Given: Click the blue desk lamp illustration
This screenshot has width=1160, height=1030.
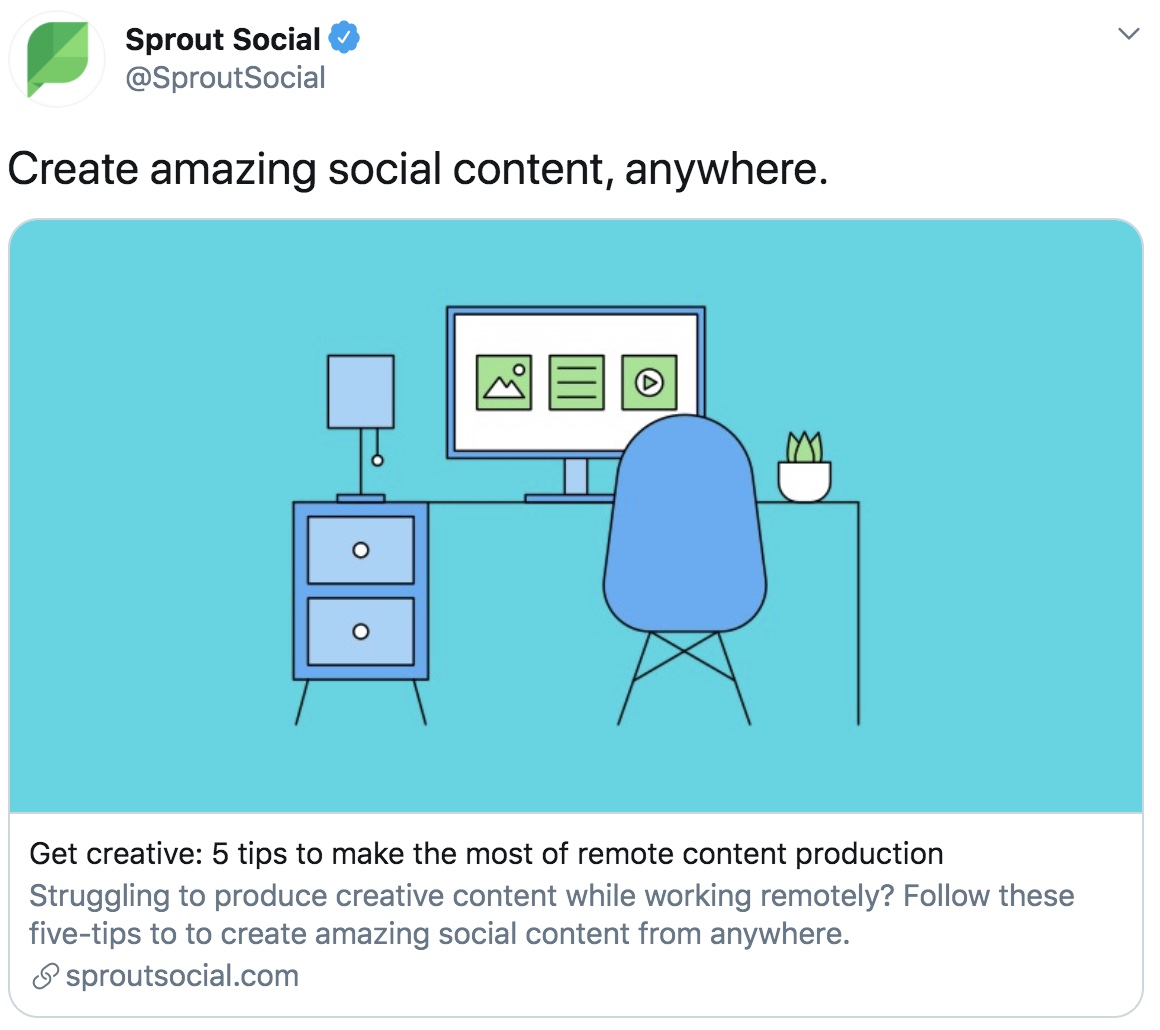Looking at the screenshot, I should pyautogui.click(x=361, y=428).
